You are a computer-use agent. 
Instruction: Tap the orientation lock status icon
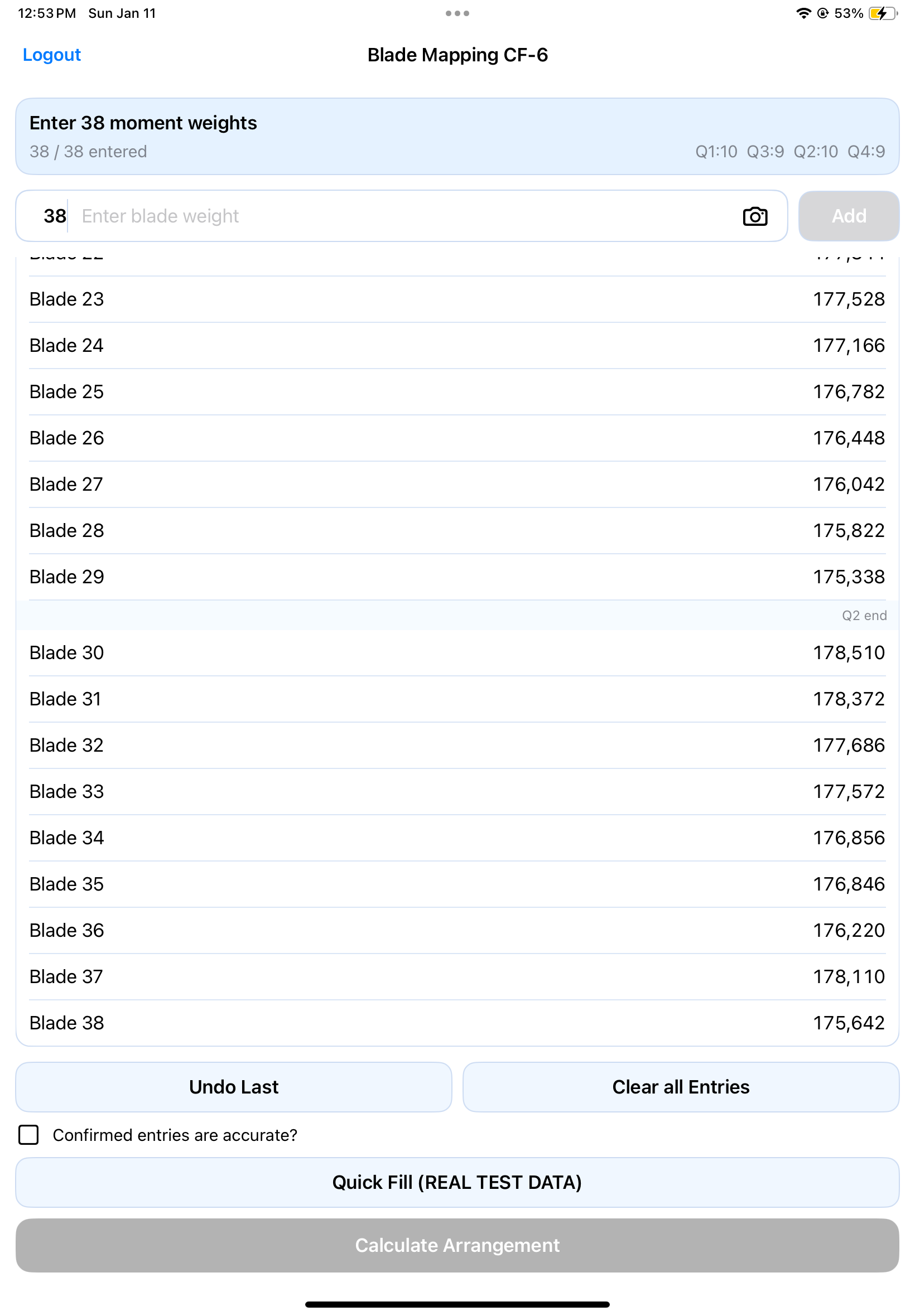823,13
